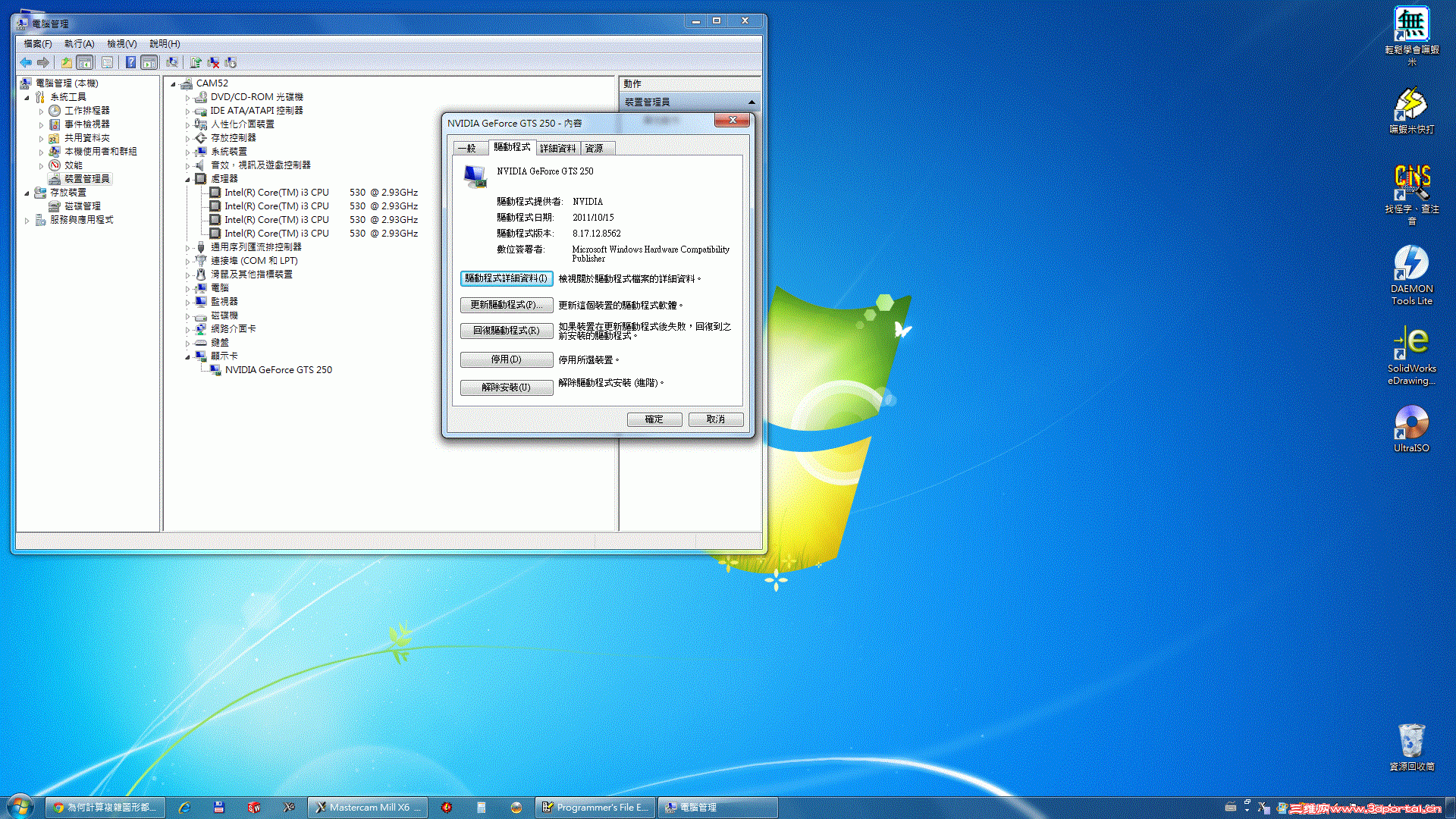The height and width of the screenshot is (819, 1456).
Task: Expand the DVD/CD-ROM 光碟機 node
Action: (x=188, y=98)
